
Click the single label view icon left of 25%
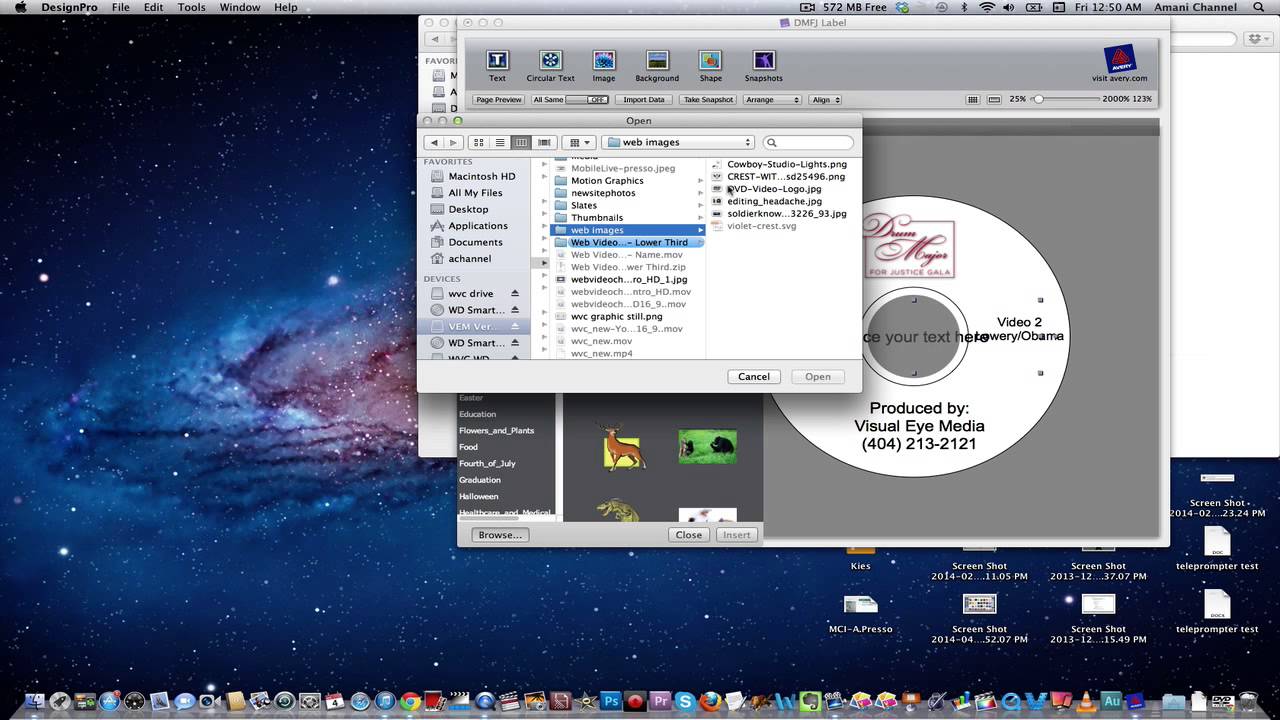pos(994,100)
